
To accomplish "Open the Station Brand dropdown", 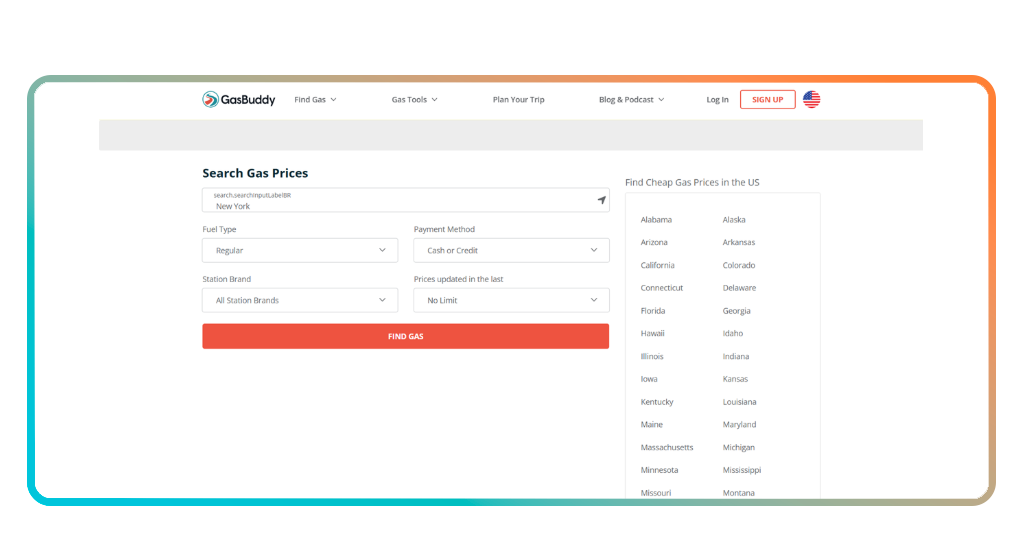I will click(300, 300).
